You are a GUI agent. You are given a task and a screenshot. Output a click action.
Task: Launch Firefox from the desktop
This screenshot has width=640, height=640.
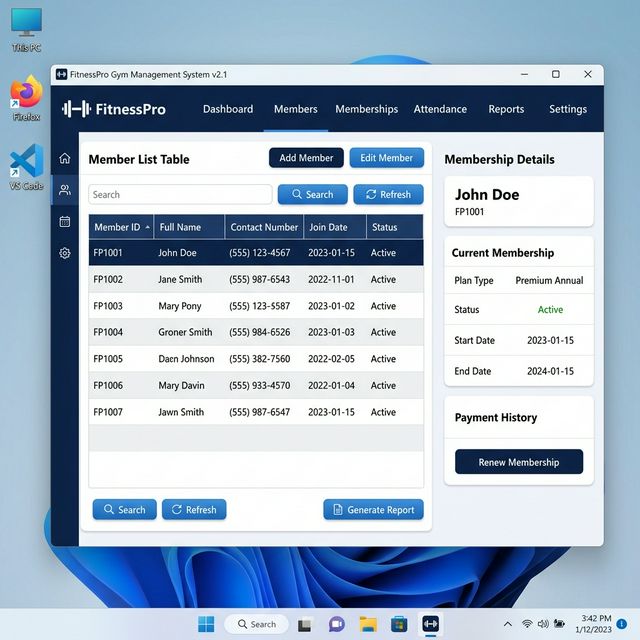[x=26, y=98]
